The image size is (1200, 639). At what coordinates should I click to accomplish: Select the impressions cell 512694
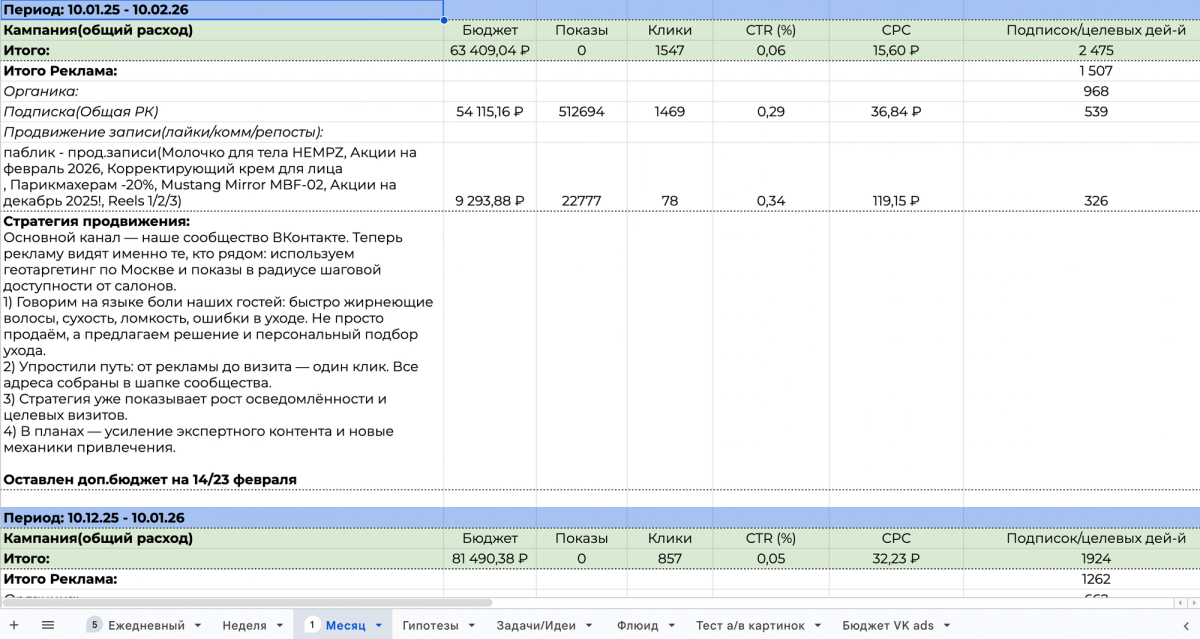(x=582, y=112)
